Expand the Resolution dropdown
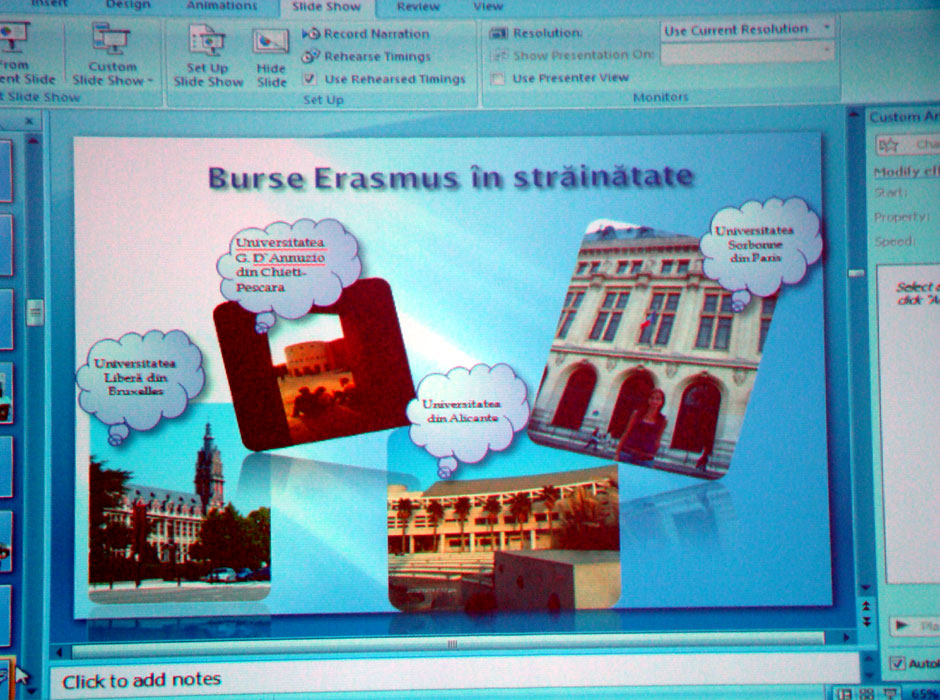This screenshot has width=940, height=700. coord(826,28)
